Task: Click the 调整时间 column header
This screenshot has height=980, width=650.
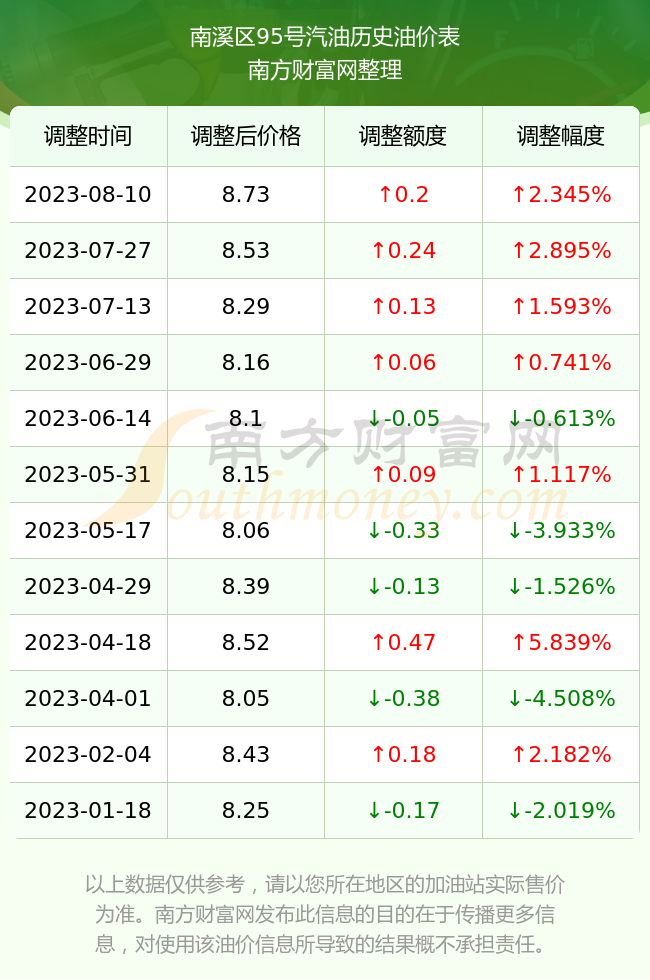Action: tap(88, 136)
